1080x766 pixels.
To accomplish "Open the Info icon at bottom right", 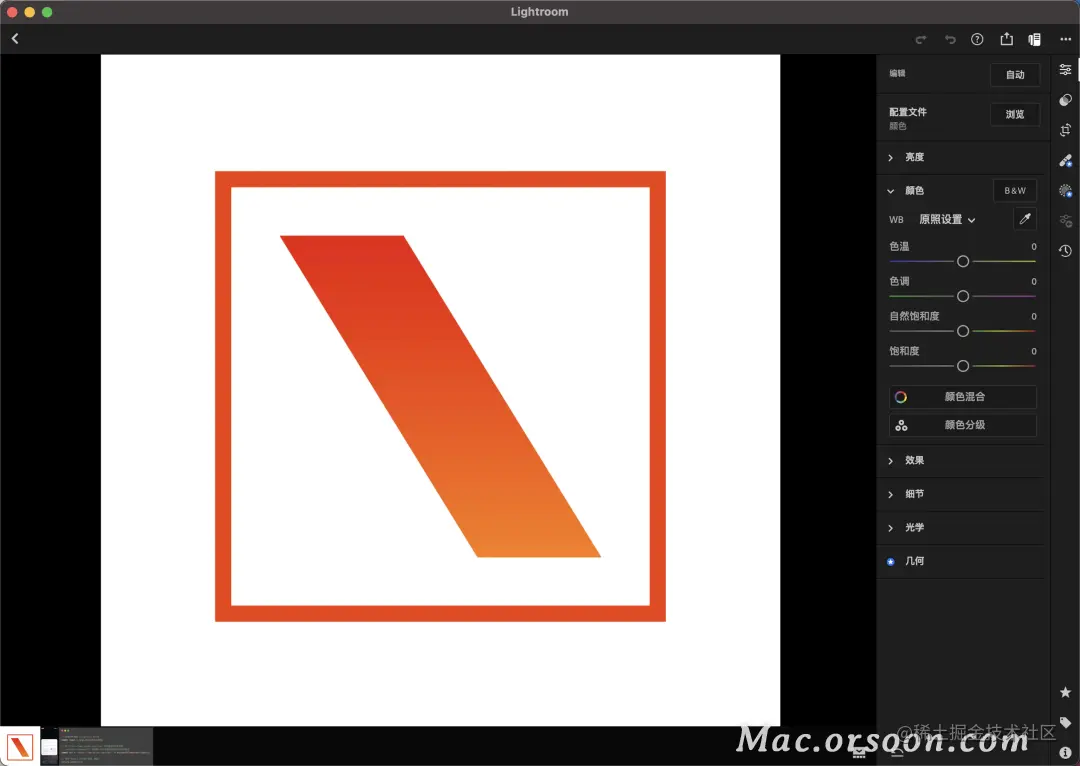I will [1065, 752].
